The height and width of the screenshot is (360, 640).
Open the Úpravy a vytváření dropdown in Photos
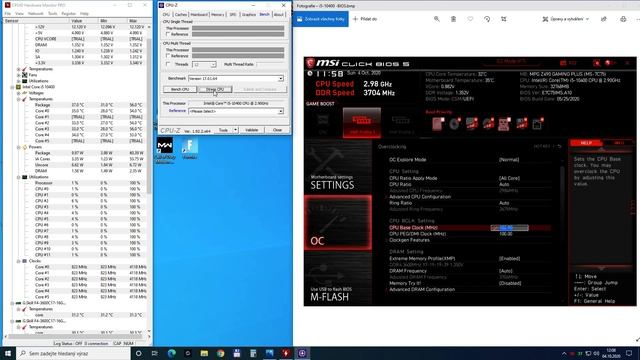click(x=565, y=19)
